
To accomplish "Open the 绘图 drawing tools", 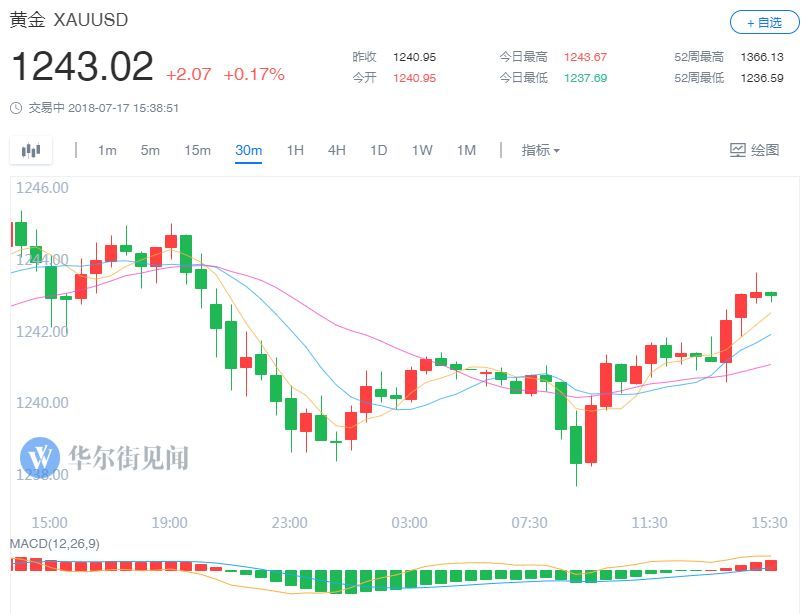I will point(754,150).
